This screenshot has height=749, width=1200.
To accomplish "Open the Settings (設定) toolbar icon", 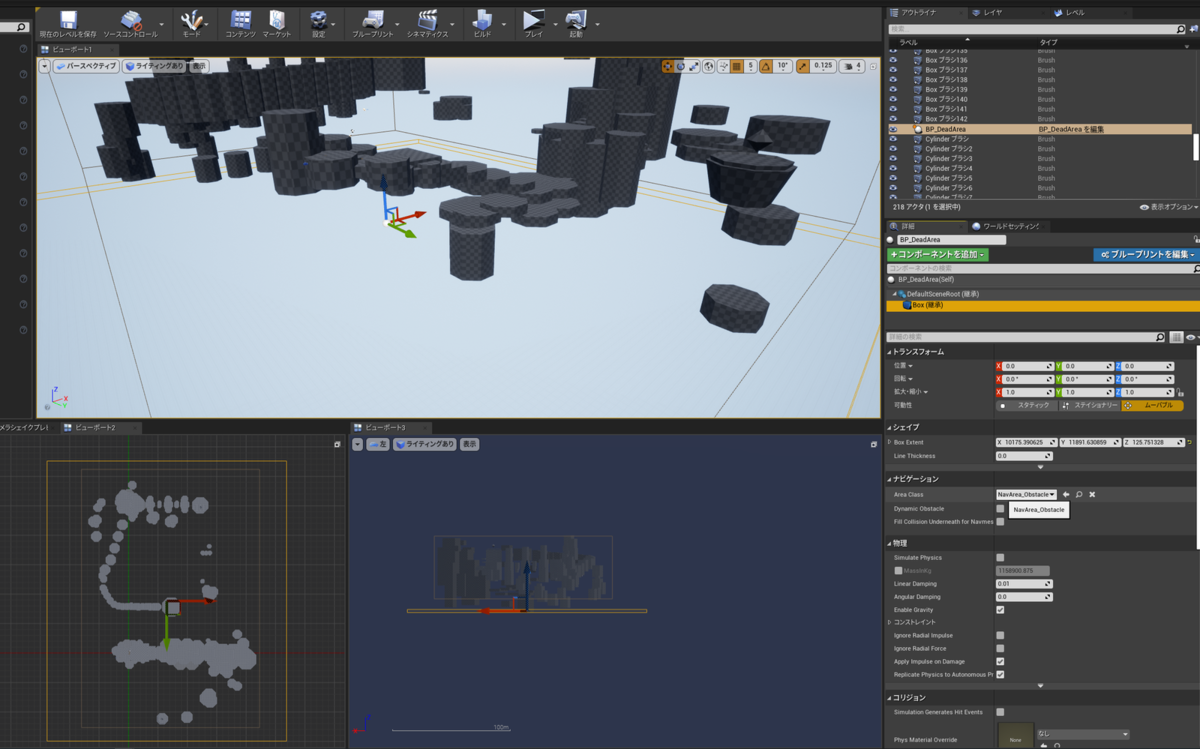I will [x=318, y=20].
